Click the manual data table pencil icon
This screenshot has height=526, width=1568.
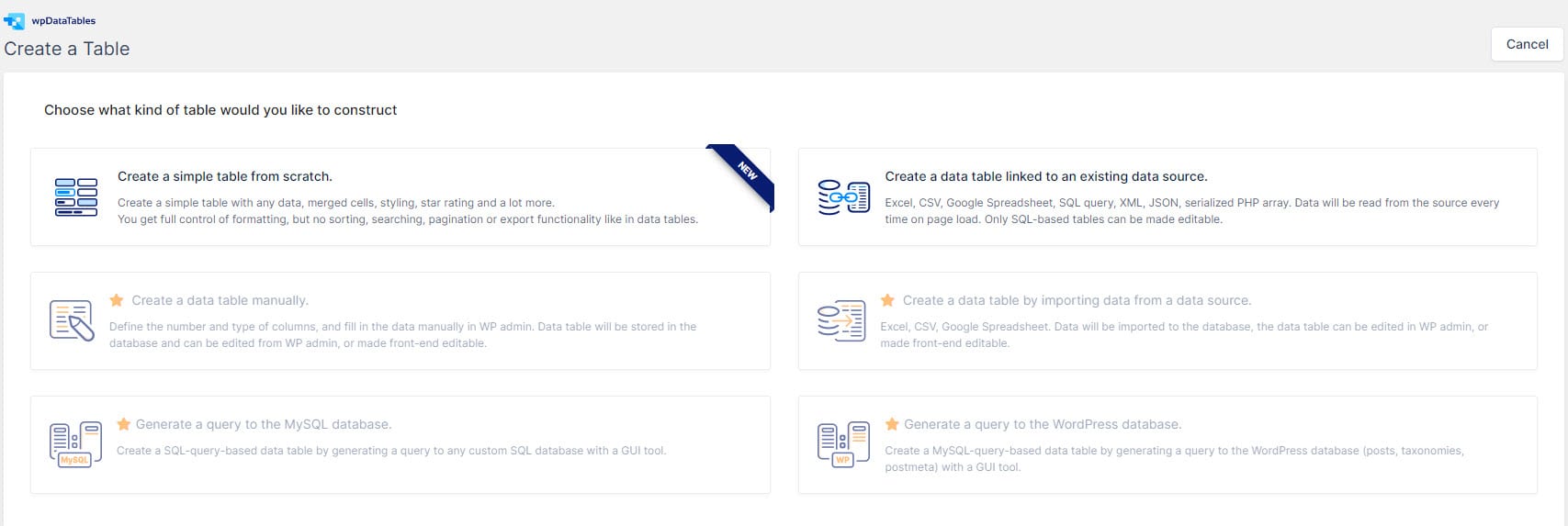[72, 321]
